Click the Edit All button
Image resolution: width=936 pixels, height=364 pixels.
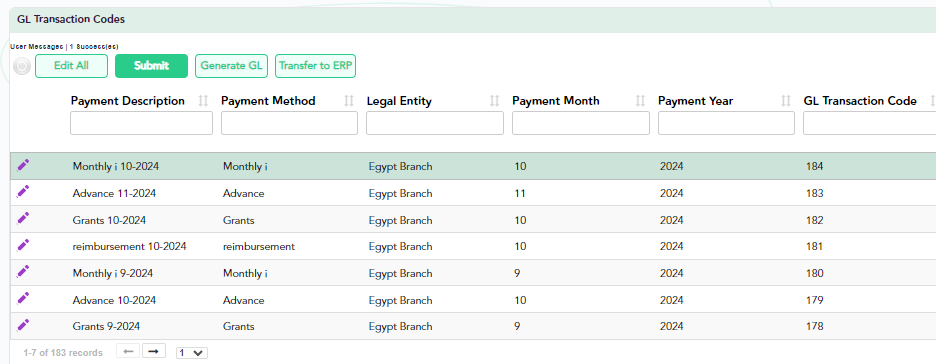72,66
